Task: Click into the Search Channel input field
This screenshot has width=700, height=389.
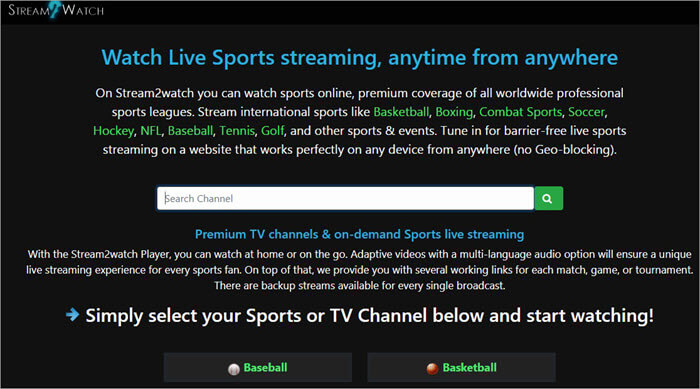Action: pyautogui.click(x=345, y=198)
